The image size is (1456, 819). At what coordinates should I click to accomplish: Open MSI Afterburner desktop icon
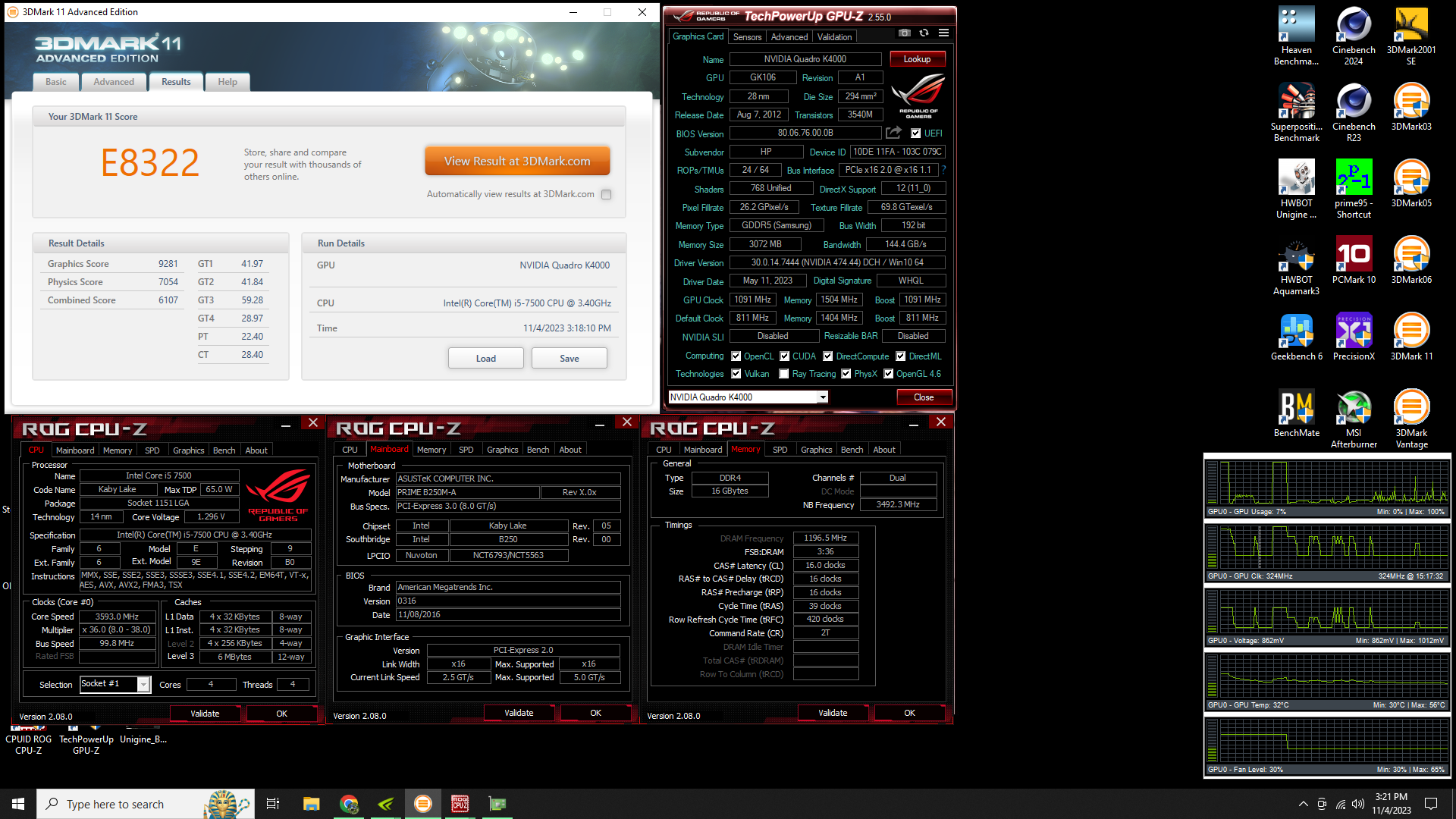coord(1354,419)
